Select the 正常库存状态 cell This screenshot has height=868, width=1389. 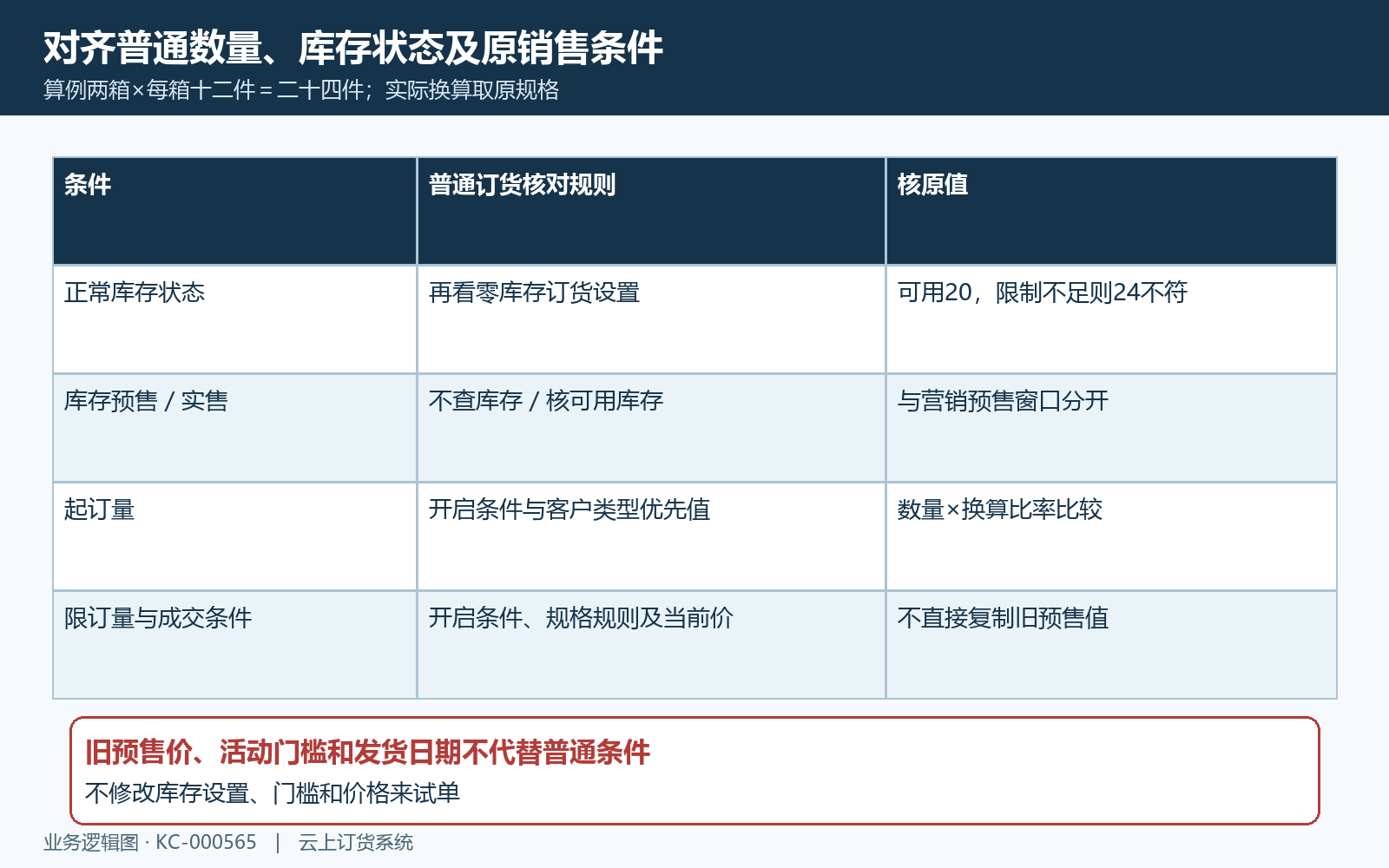click(235, 319)
